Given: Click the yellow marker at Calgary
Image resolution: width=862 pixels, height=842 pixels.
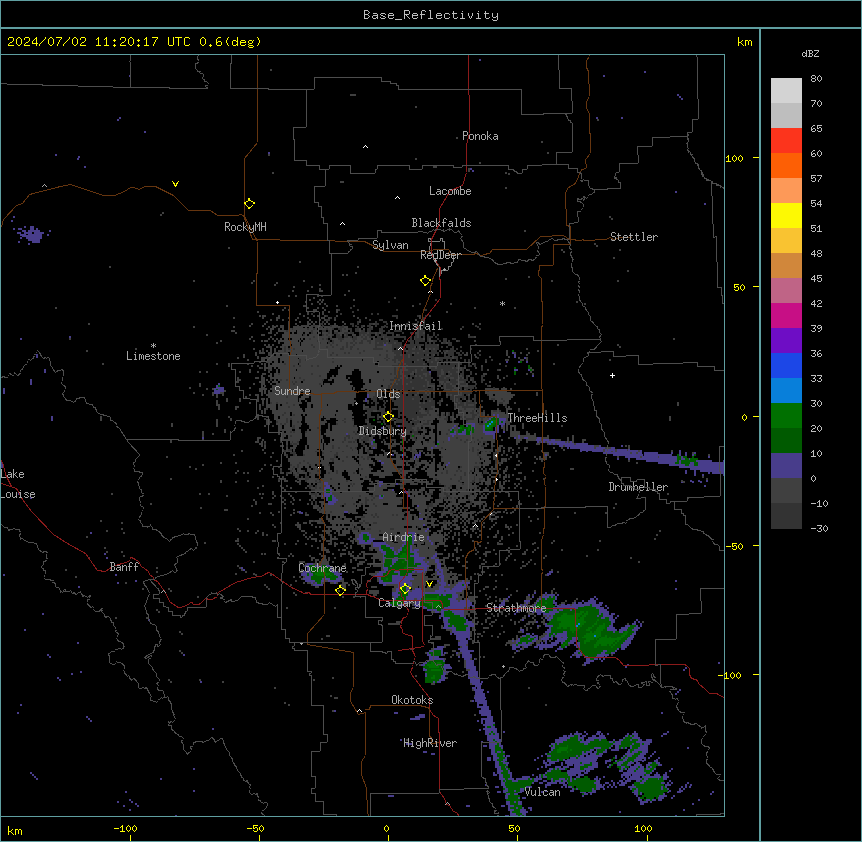Looking at the screenshot, I should tap(405, 589).
